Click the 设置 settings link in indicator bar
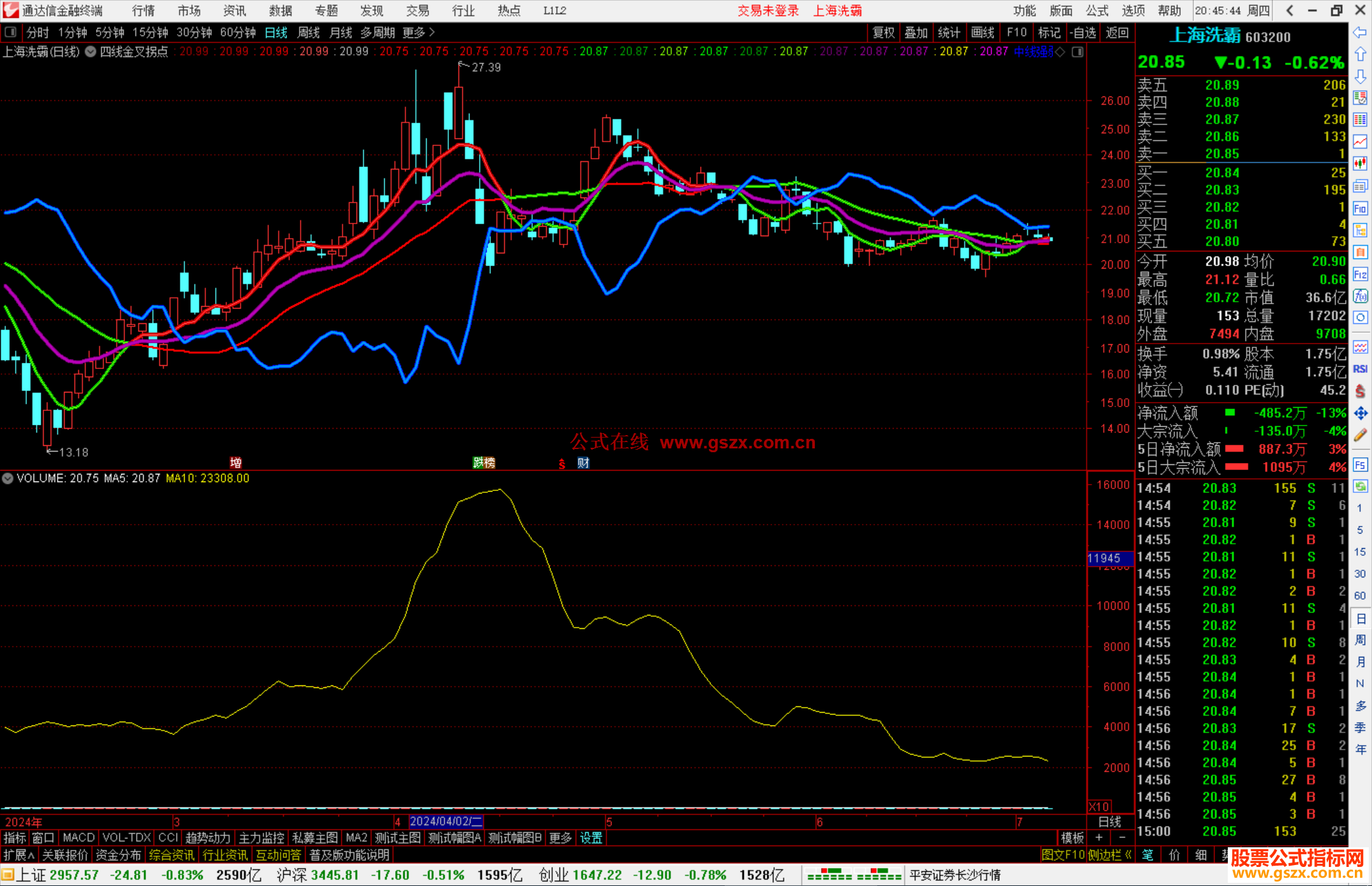The height and width of the screenshot is (886, 1372). 591,838
